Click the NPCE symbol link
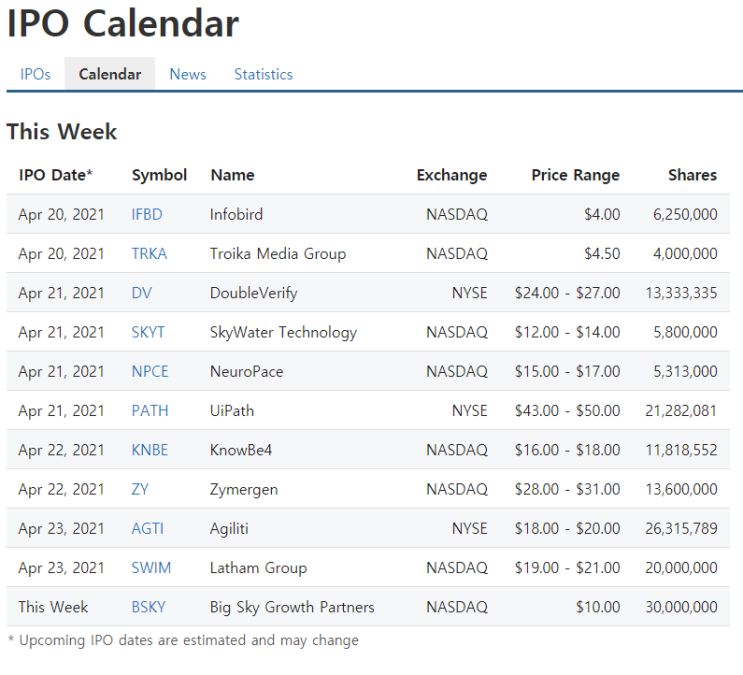The image size is (743, 675). click(x=150, y=372)
